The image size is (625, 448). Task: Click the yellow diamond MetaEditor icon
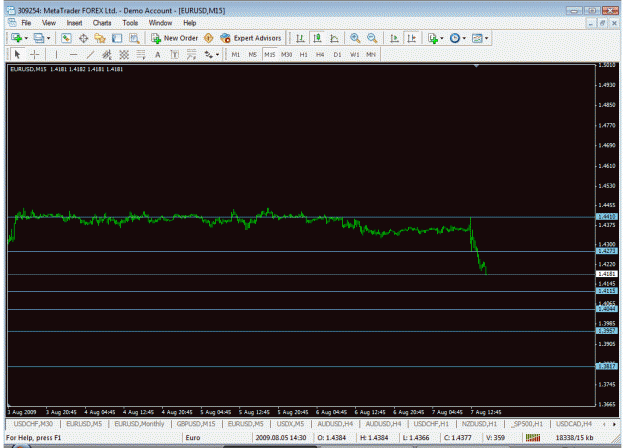(208, 38)
